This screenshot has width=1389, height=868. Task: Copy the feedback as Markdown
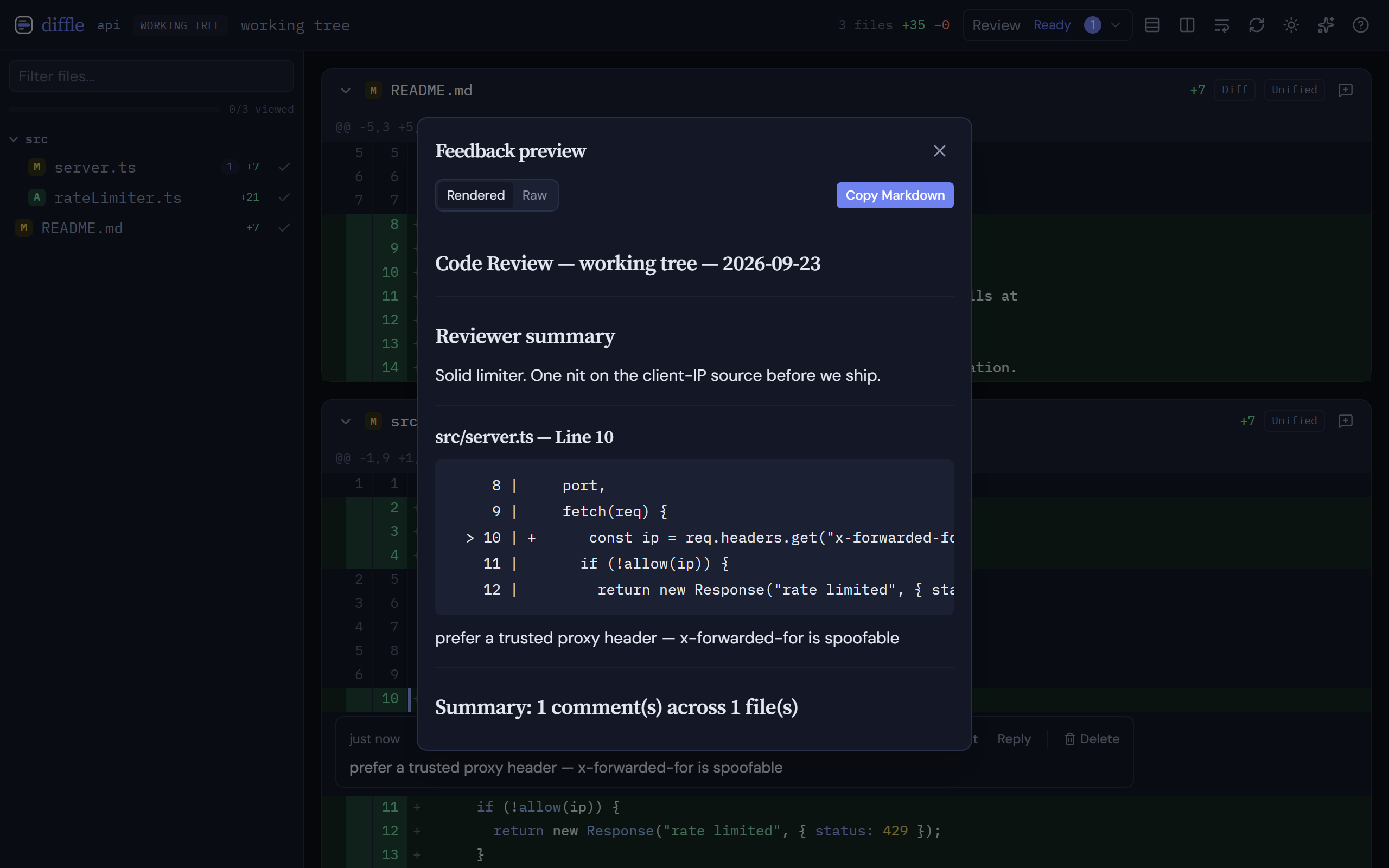[x=895, y=195]
